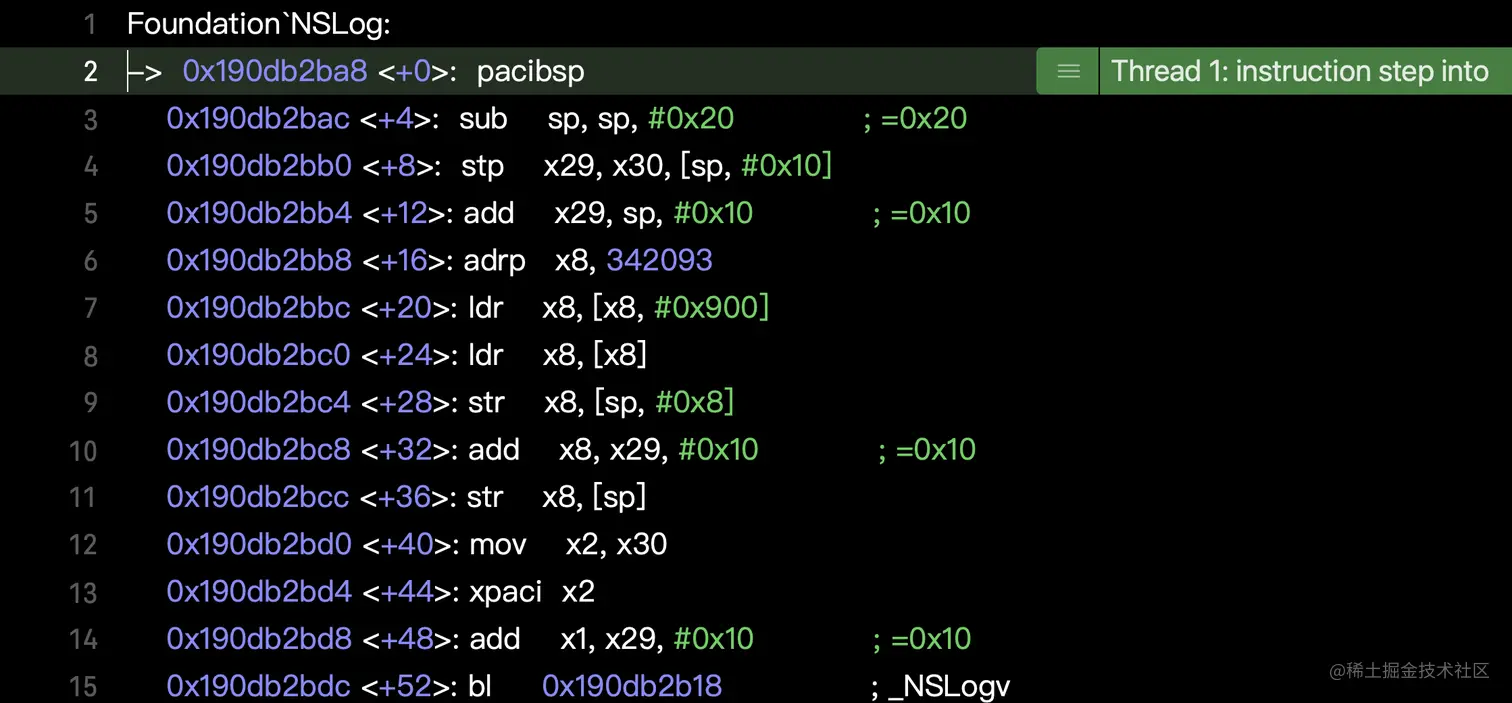1512x703 pixels.
Task: Click the 'sub sp, sp, #0x20' instruction
Action: tap(597, 119)
